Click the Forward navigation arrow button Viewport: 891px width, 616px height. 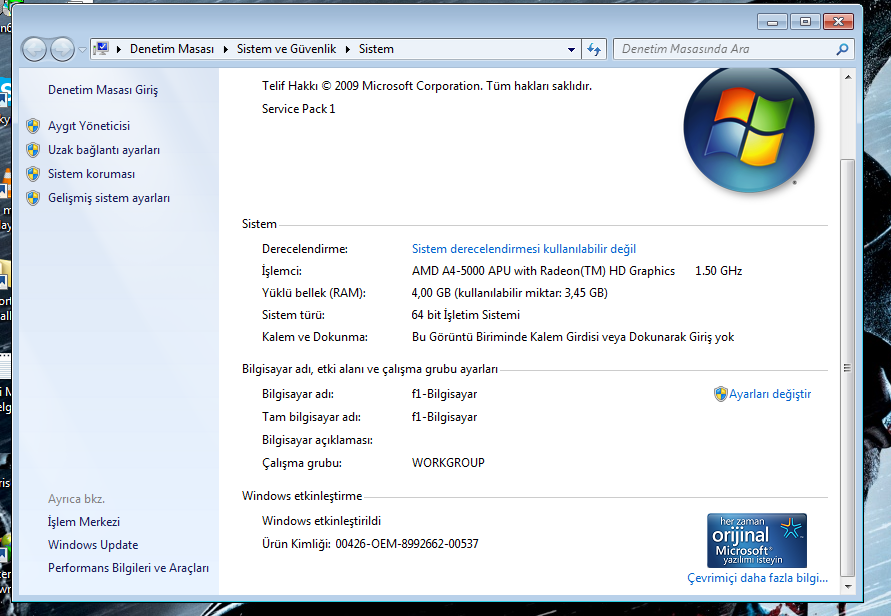pos(62,49)
